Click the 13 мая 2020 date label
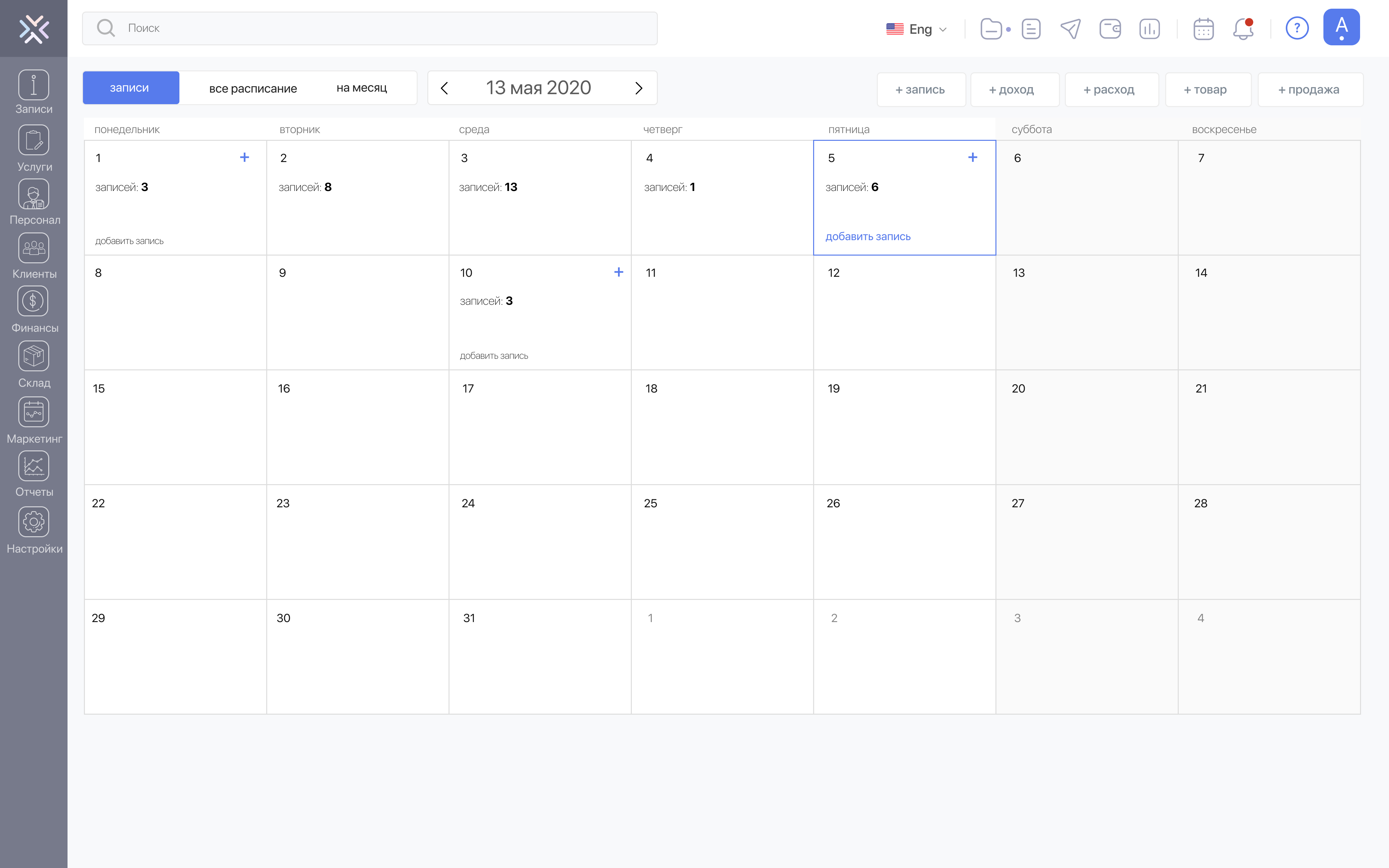Image resolution: width=1389 pixels, height=868 pixels. pyautogui.click(x=538, y=88)
